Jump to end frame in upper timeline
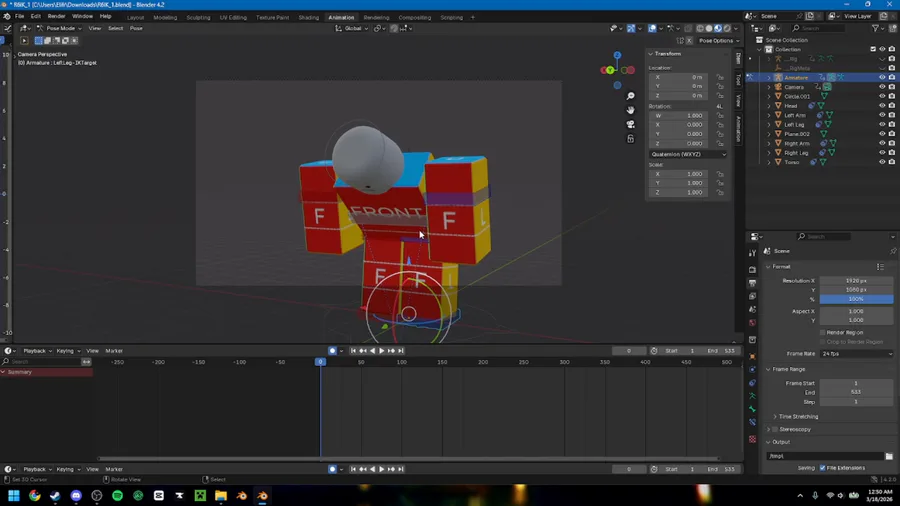The height and width of the screenshot is (506, 900). click(401, 351)
